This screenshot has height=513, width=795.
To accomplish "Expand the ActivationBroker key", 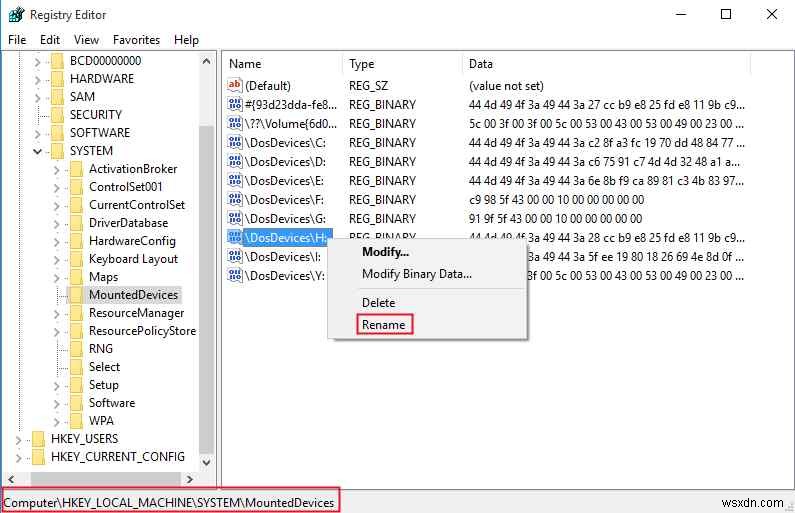I will (56, 170).
